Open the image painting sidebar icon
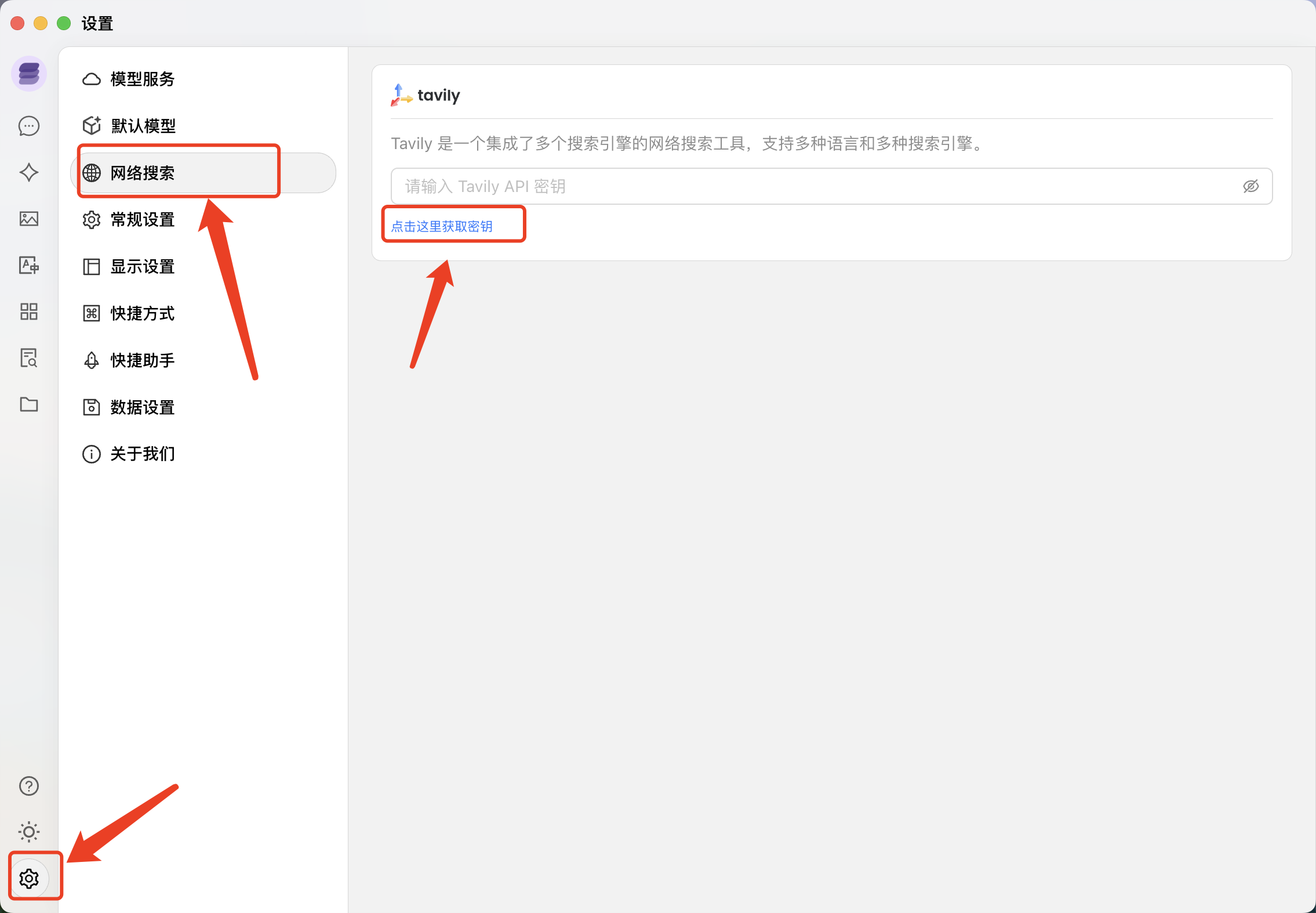 29,219
